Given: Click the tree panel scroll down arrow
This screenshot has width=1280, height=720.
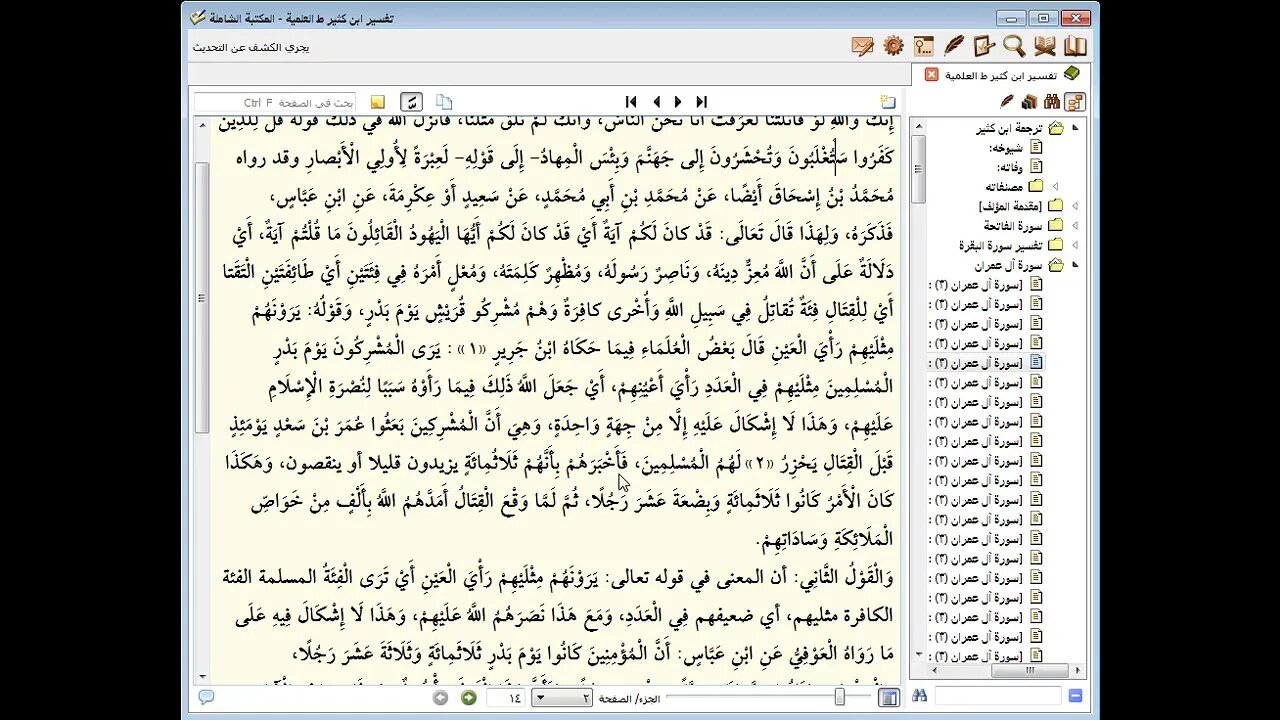Looking at the screenshot, I should point(919,654).
